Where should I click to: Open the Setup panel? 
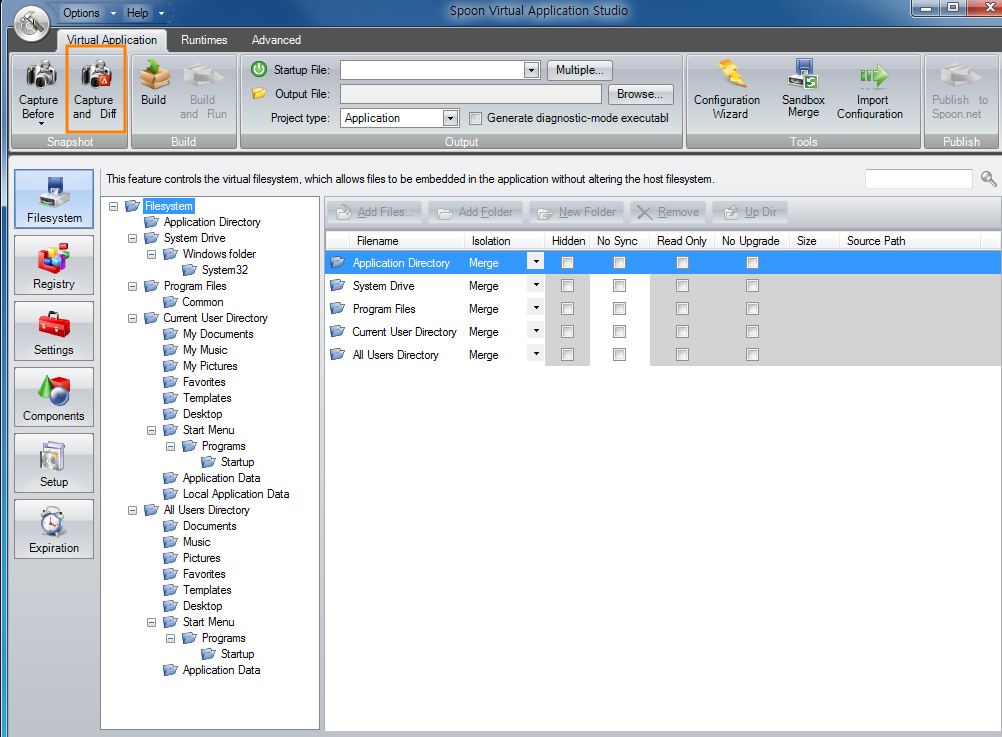coord(54,463)
